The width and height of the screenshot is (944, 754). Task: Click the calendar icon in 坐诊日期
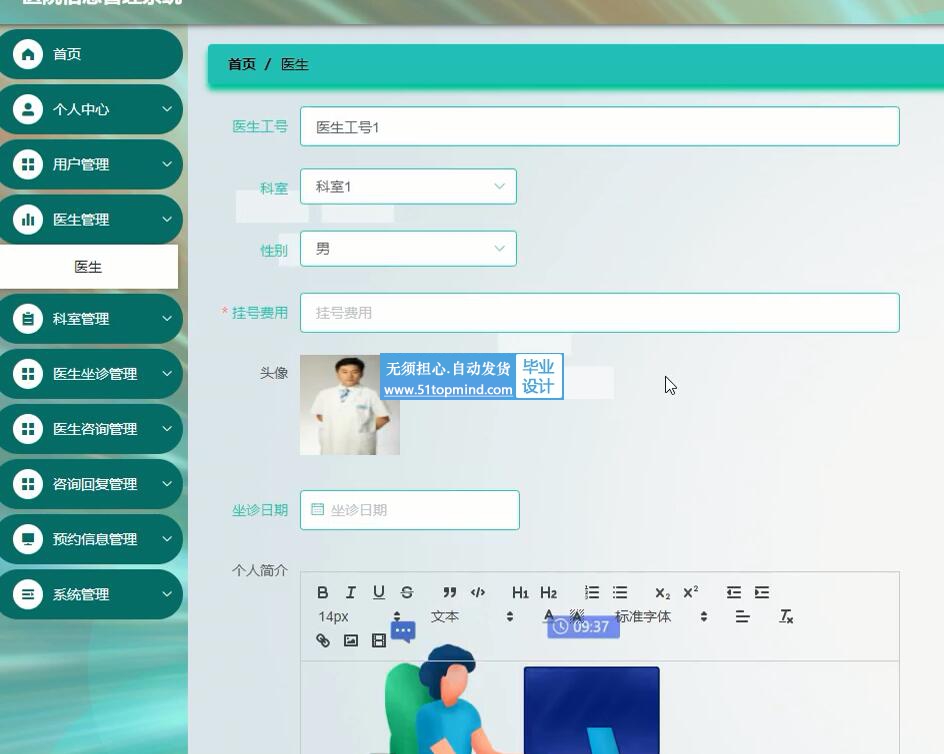click(317, 509)
